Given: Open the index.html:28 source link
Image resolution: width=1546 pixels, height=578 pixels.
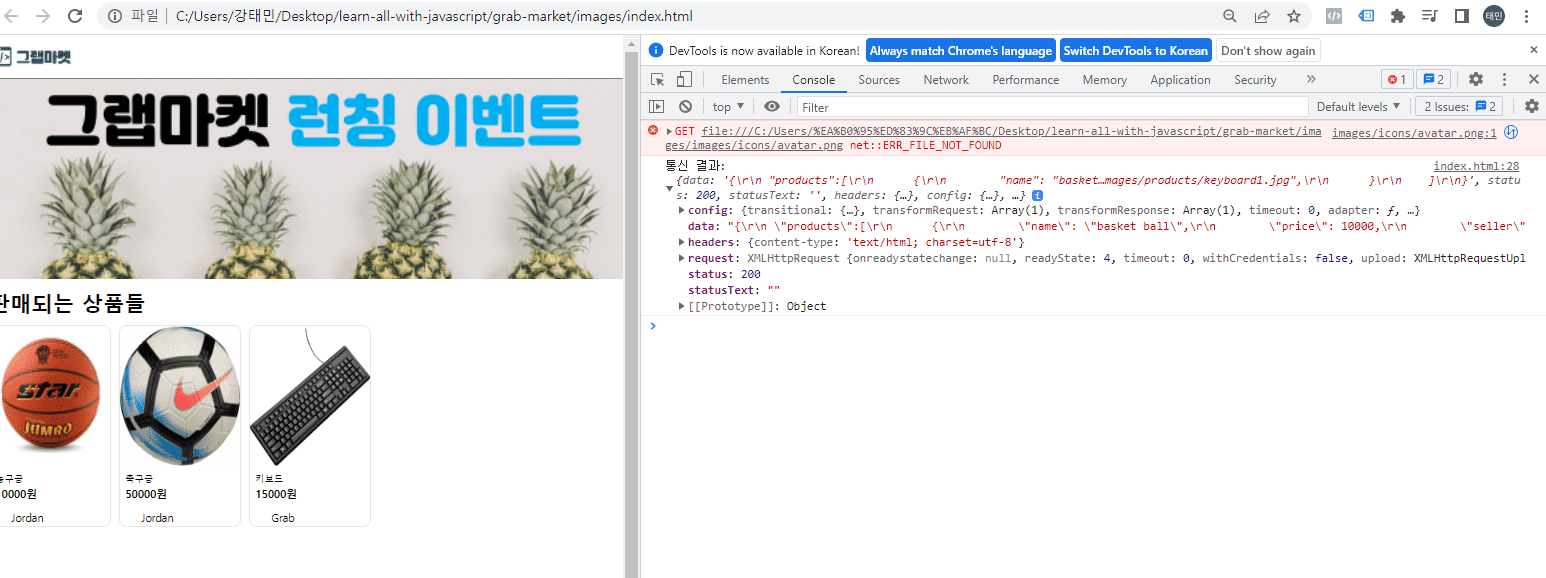Looking at the screenshot, I should click(x=1476, y=166).
